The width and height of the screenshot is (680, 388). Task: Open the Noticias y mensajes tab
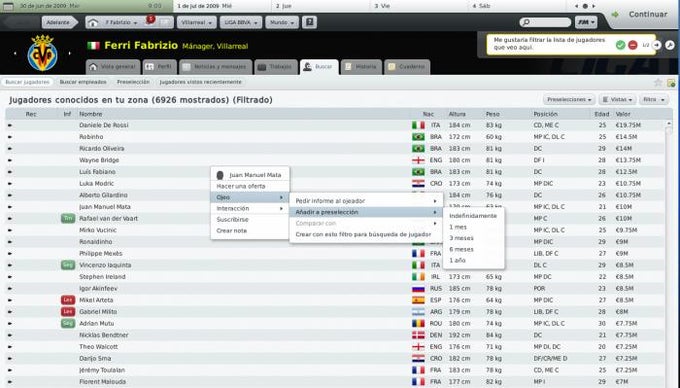[x=216, y=67]
